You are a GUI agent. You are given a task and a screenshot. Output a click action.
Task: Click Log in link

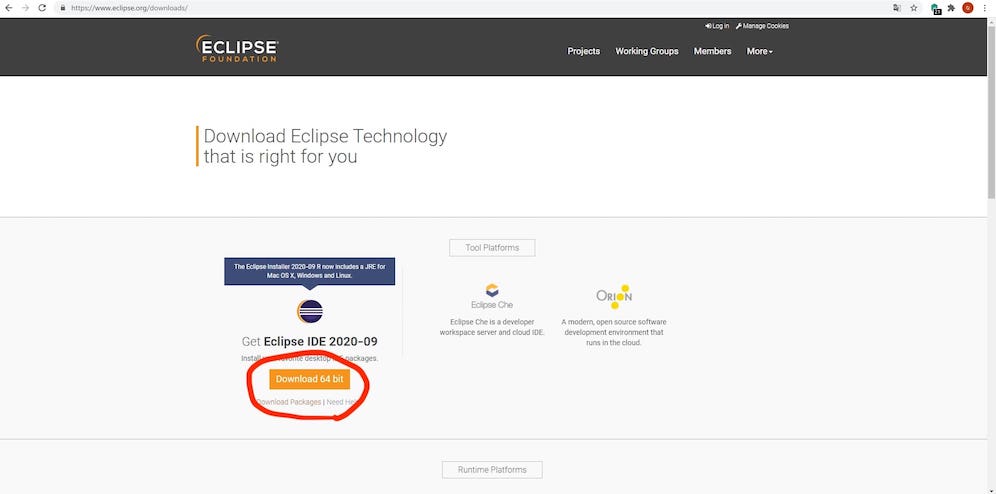pos(717,26)
